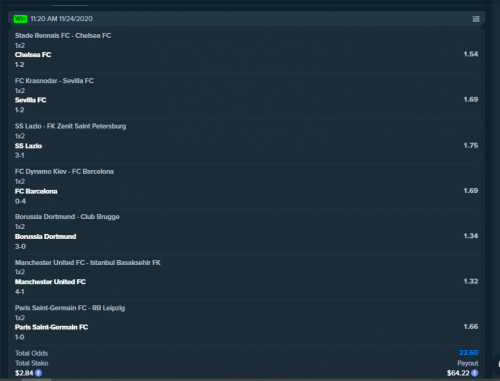Click the Payout label
This screenshot has width=500, height=381.
coord(468,363)
